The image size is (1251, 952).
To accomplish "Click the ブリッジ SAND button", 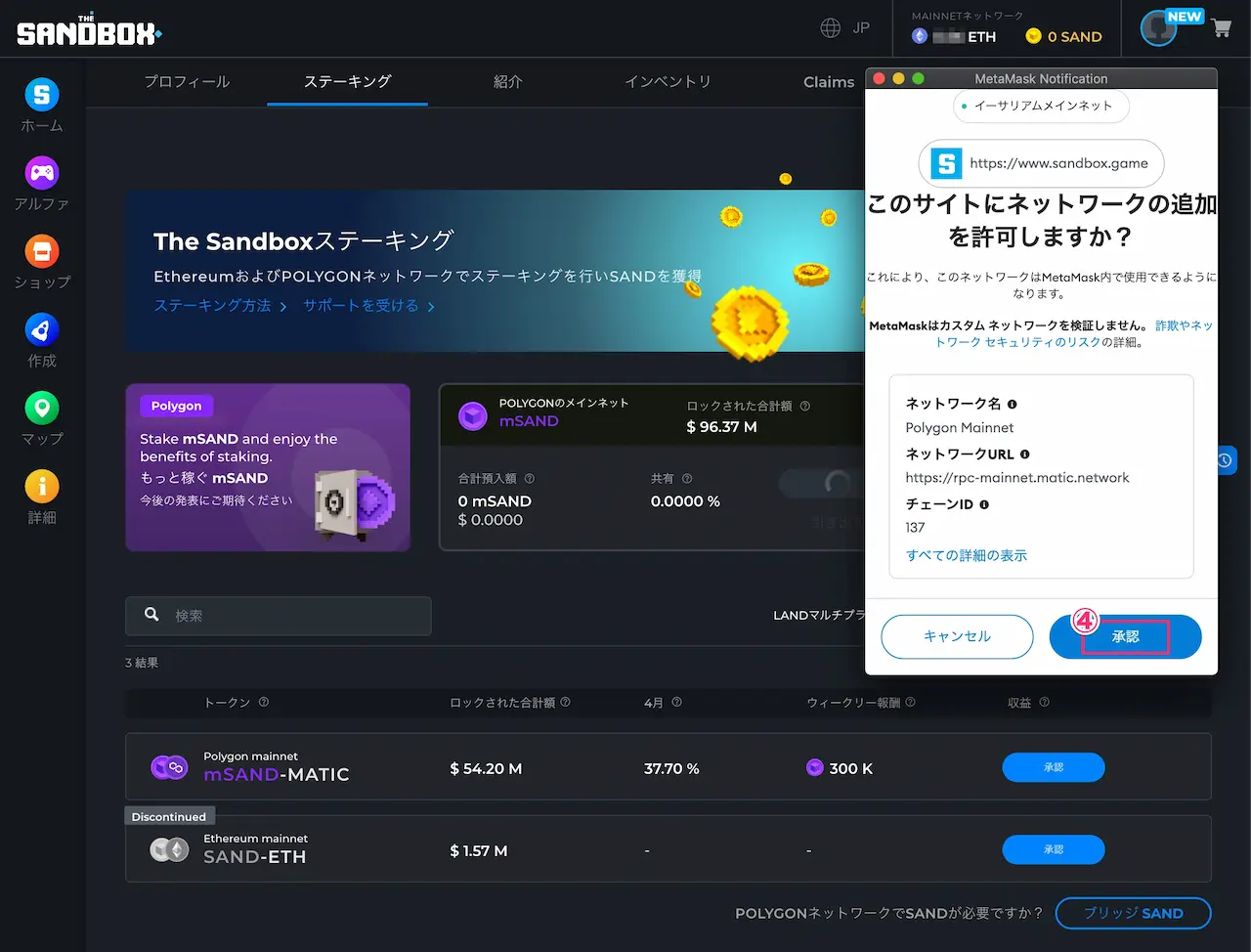I will click(1133, 913).
